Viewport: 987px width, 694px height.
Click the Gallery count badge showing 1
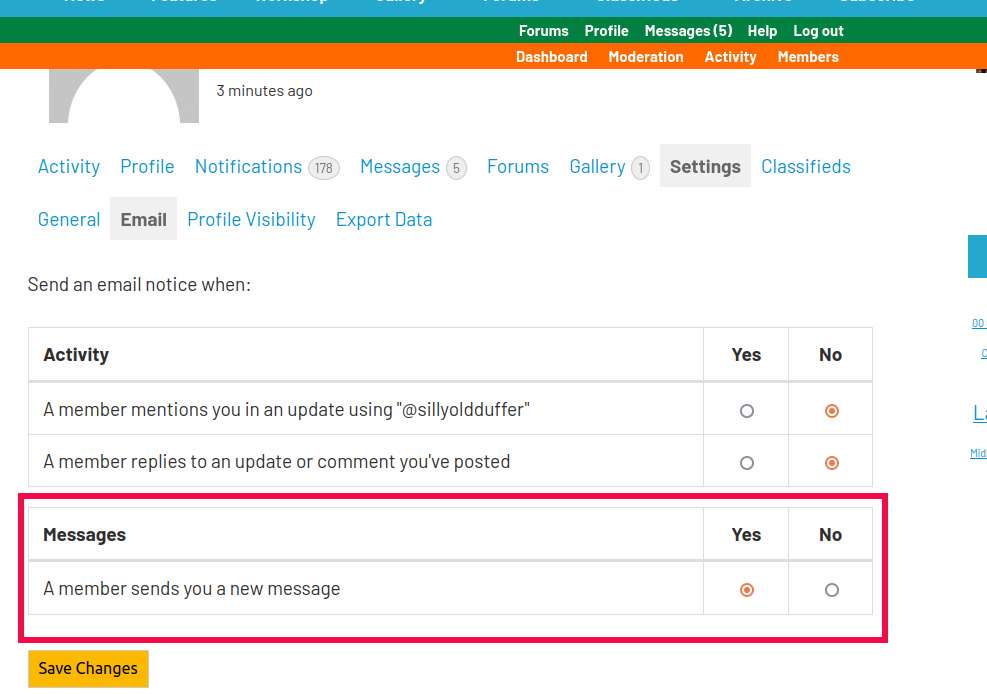tap(640, 168)
